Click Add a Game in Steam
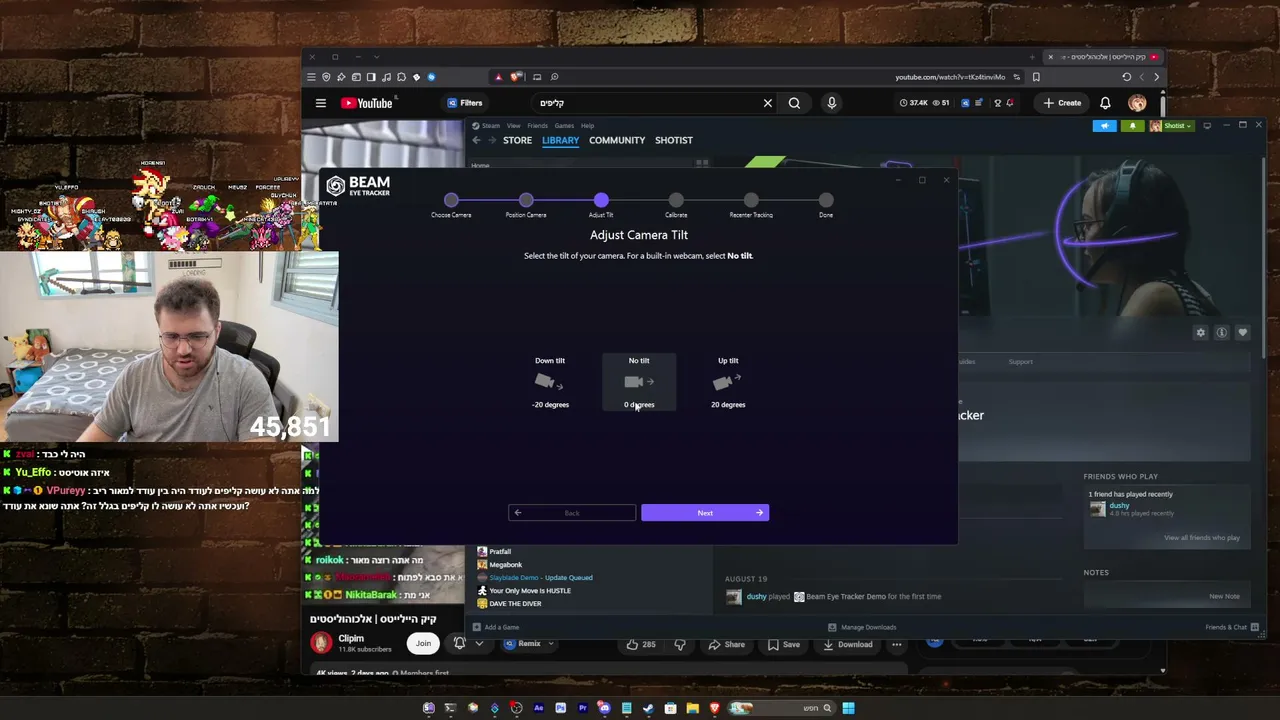The image size is (1280, 720). [x=496, y=627]
